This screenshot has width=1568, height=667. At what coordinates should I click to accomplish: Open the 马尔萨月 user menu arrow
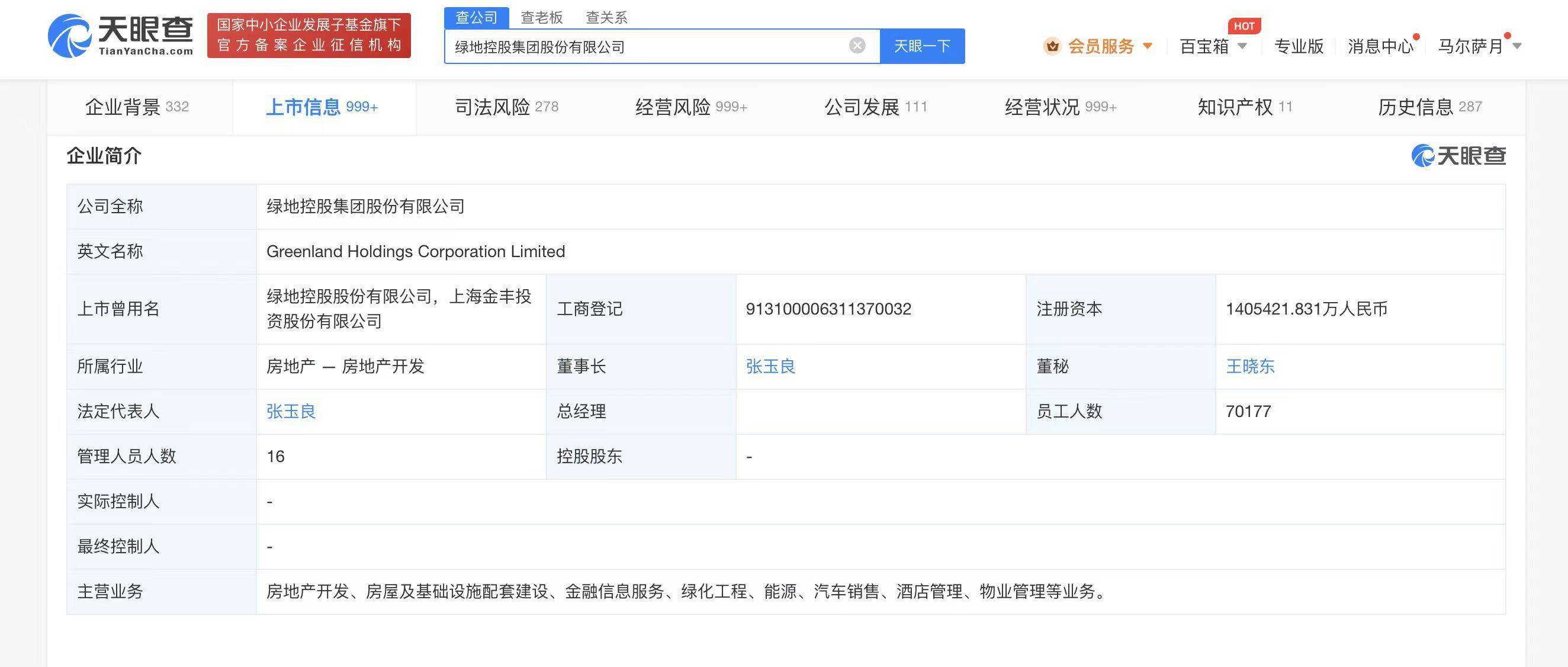[x=1517, y=46]
